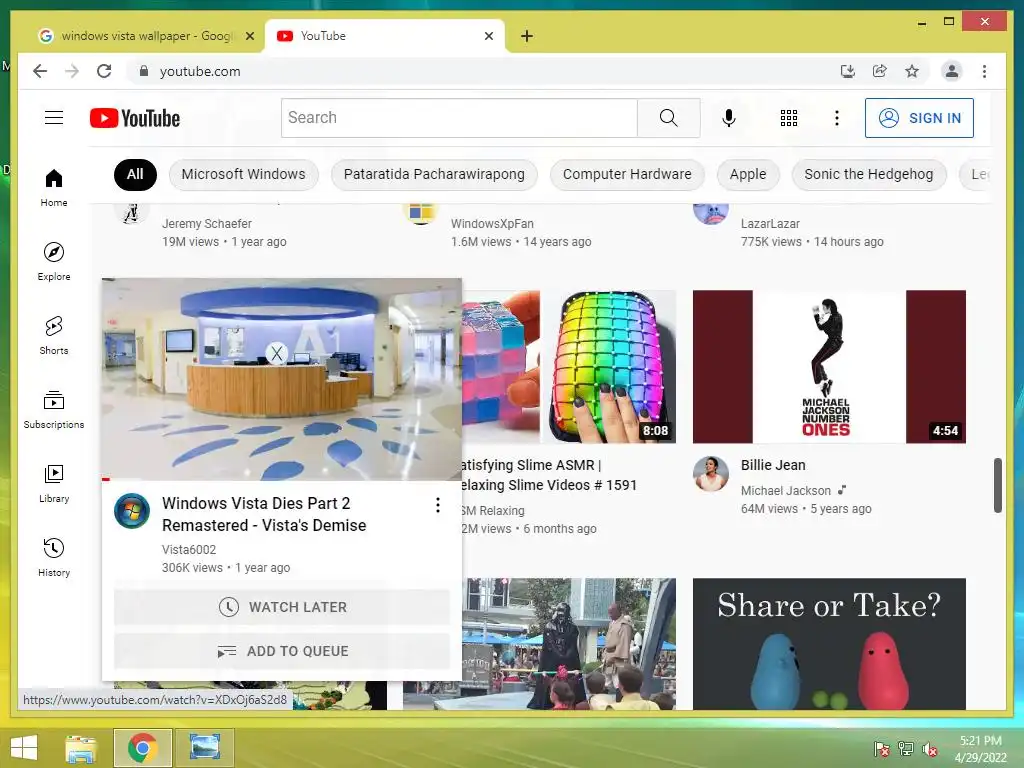Screen dimensions: 1024x768
Task: Filter by Pataratida Pacharawirapong chip
Action: click(434, 174)
